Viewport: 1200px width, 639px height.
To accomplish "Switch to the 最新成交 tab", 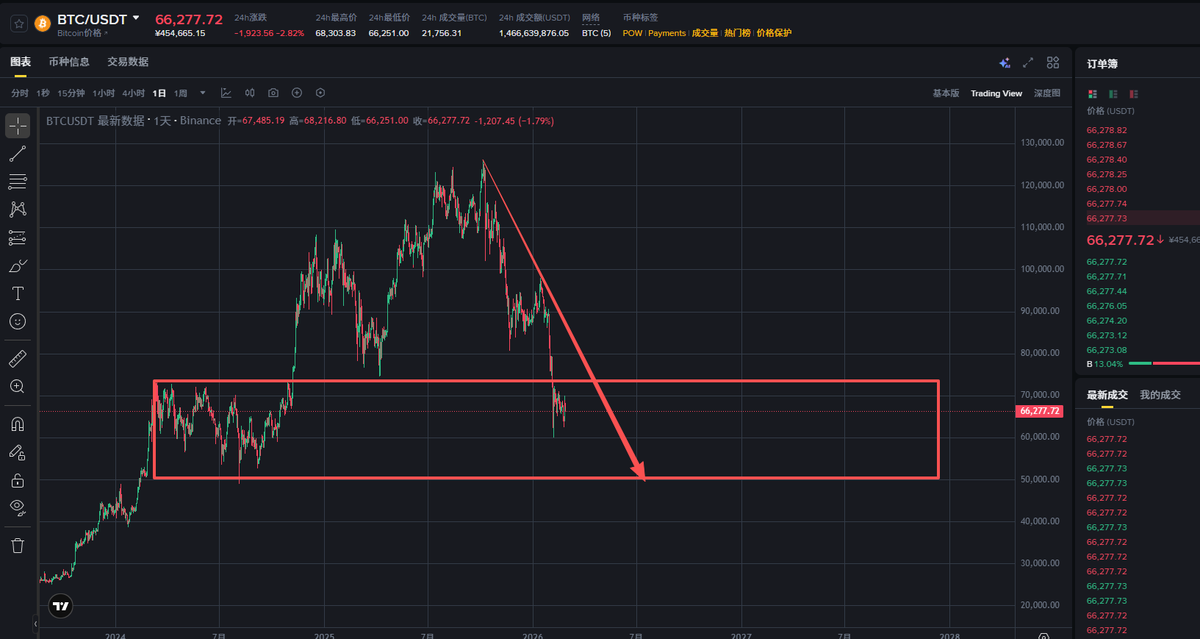I will 1107,395.
